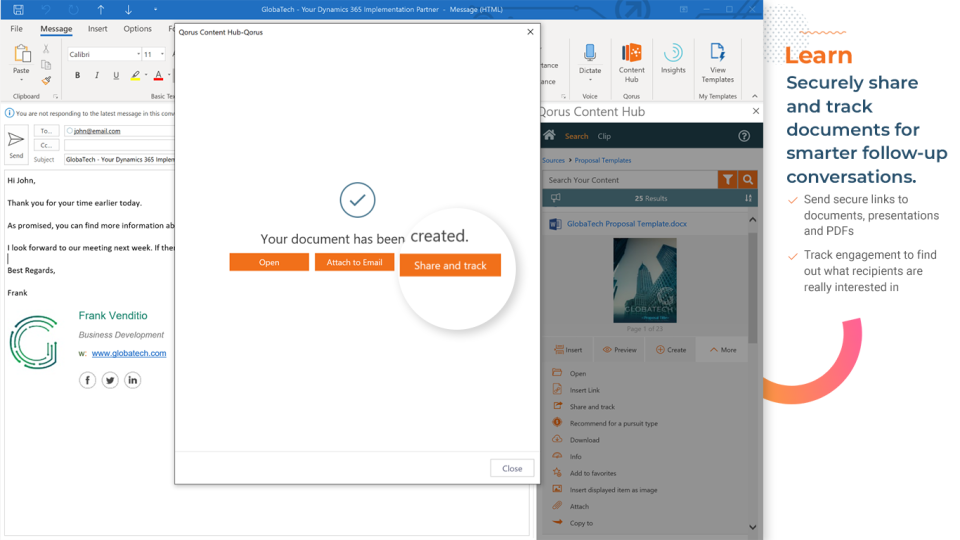This screenshot has width=960, height=540.
Task: Click the Home icon in Content Hub
Action: pos(549,135)
